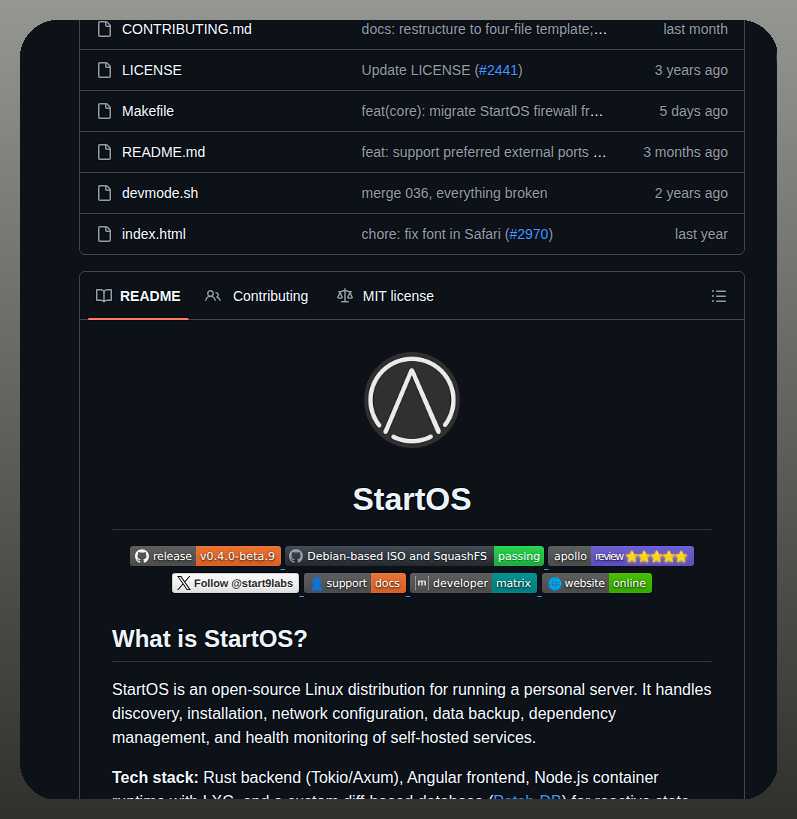The height and width of the screenshot is (819, 797).
Task: Open pull request #2970 link
Action: (529, 234)
